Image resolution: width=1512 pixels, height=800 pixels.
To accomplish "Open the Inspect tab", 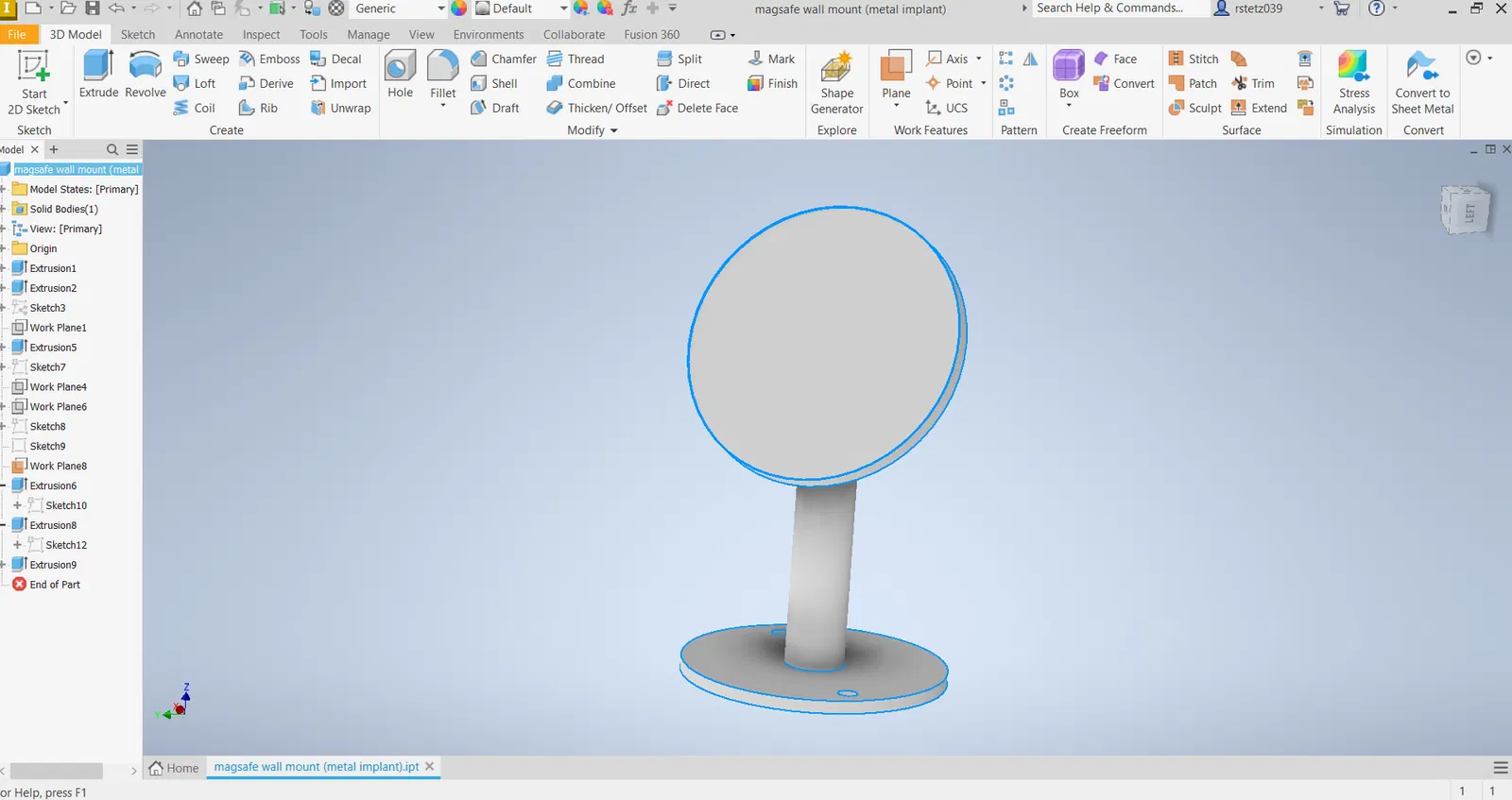I will pyautogui.click(x=261, y=34).
